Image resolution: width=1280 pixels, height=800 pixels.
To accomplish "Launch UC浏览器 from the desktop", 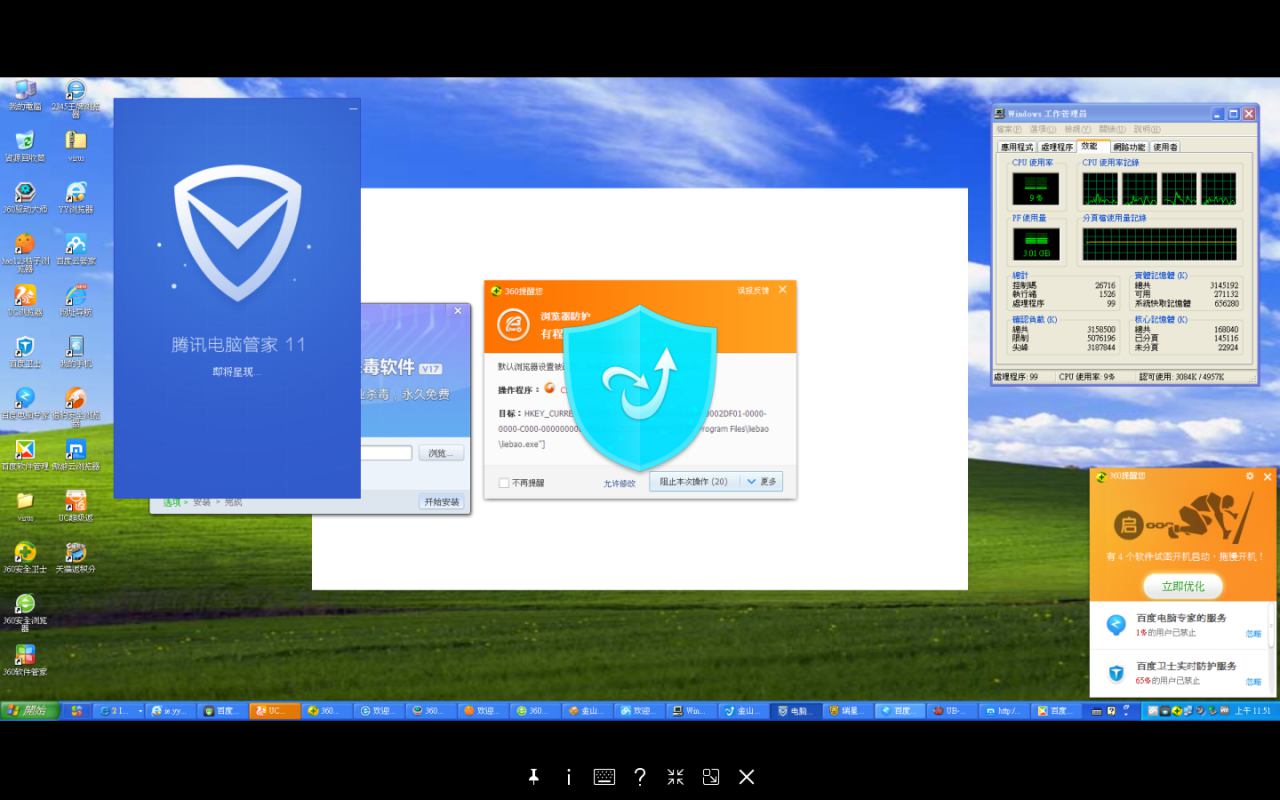I will (x=25, y=301).
